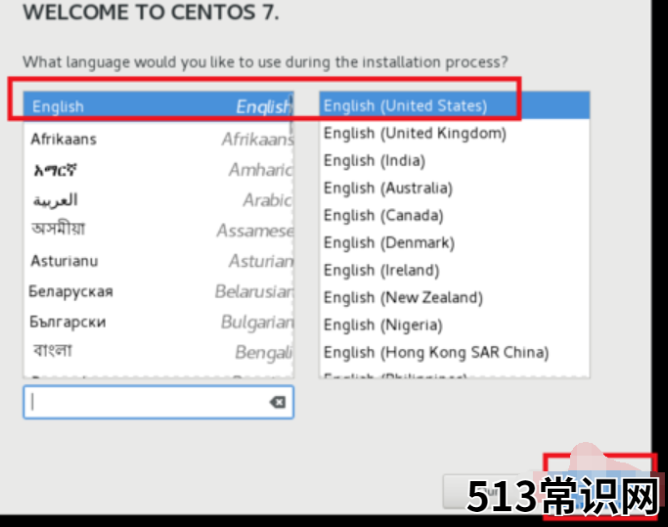Pick English (Ireland) locale
This screenshot has width=668, height=527.
pos(455,270)
